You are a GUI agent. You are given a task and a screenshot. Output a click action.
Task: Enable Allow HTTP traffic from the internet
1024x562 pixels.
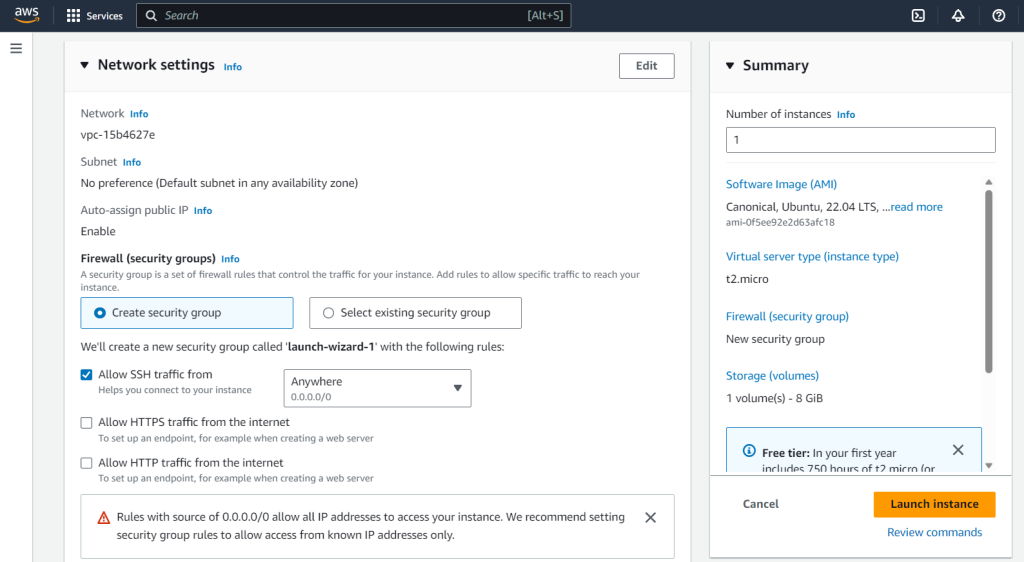[x=87, y=463]
